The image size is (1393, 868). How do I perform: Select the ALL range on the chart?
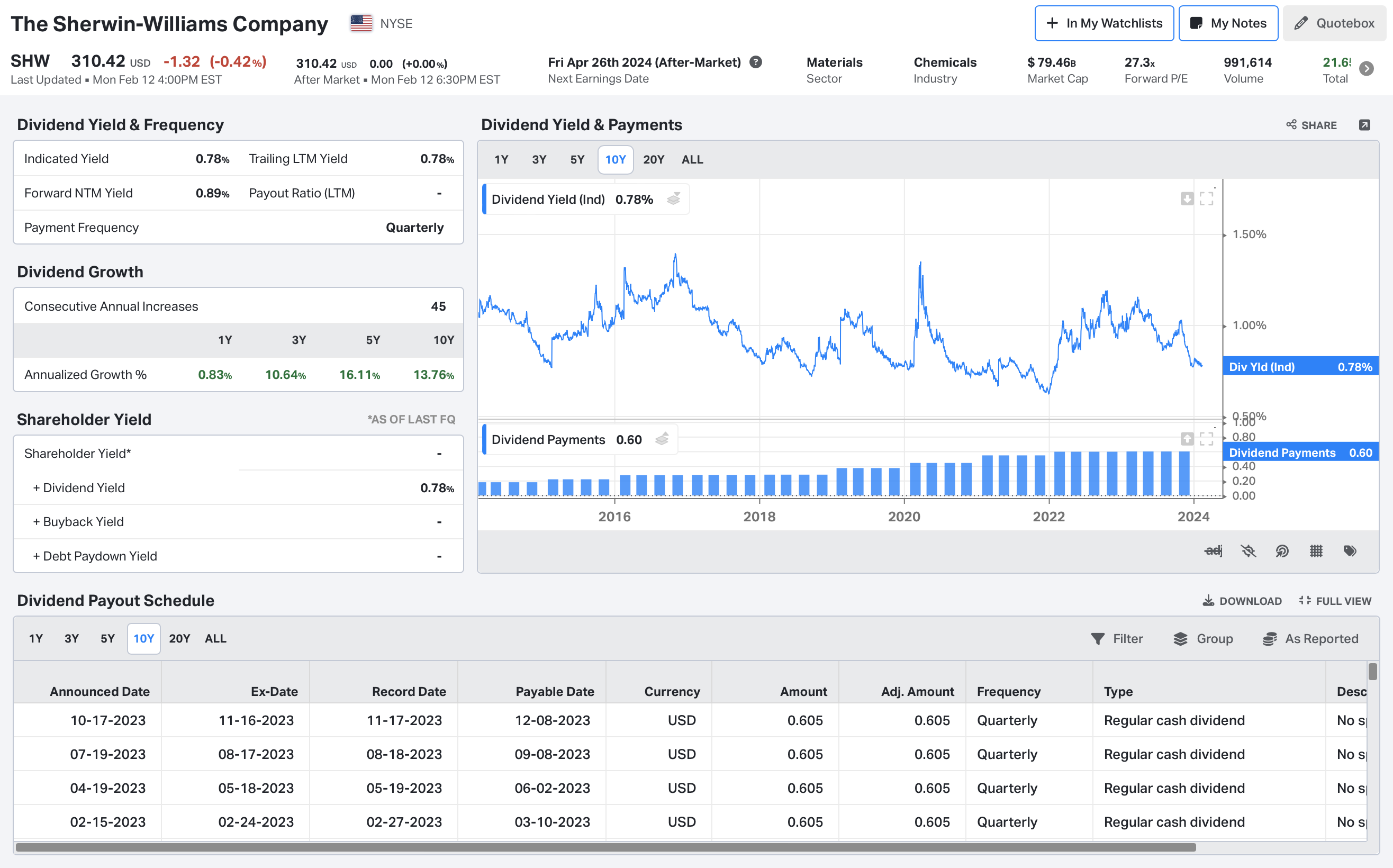pos(692,160)
